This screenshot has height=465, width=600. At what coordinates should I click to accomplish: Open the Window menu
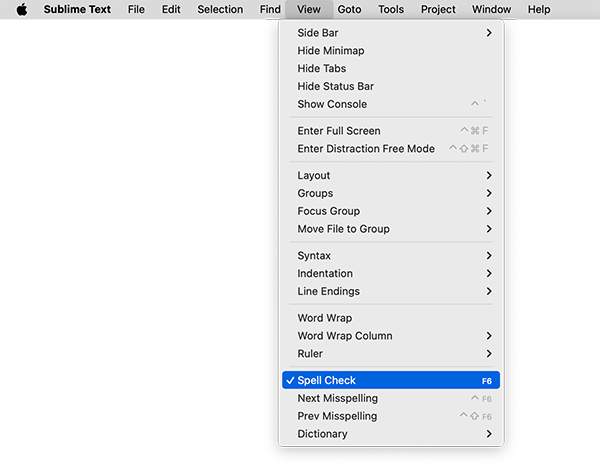point(491,9)
